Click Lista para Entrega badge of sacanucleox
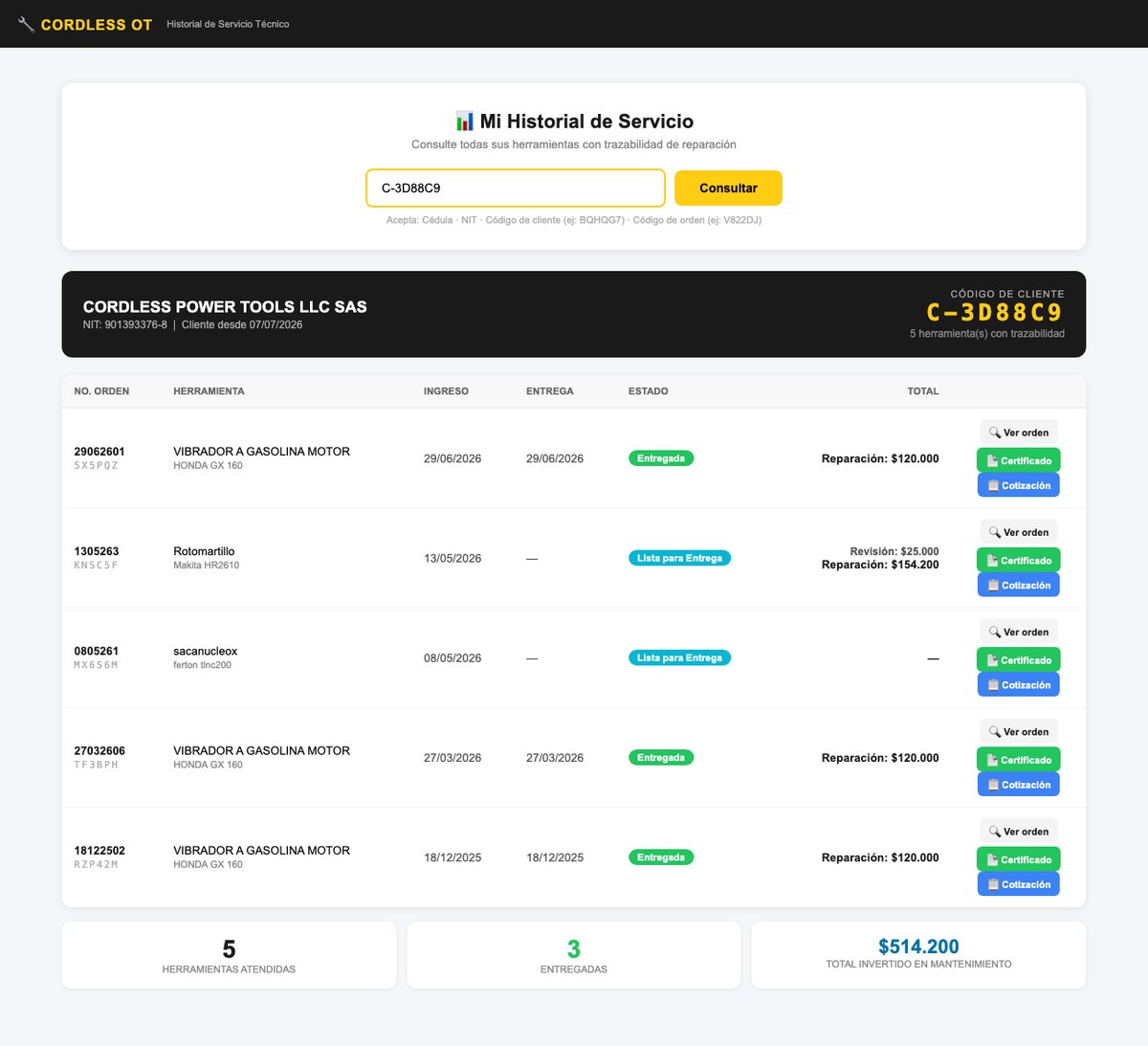Viewport: 1148px width, 1046px height. [679, 657]
